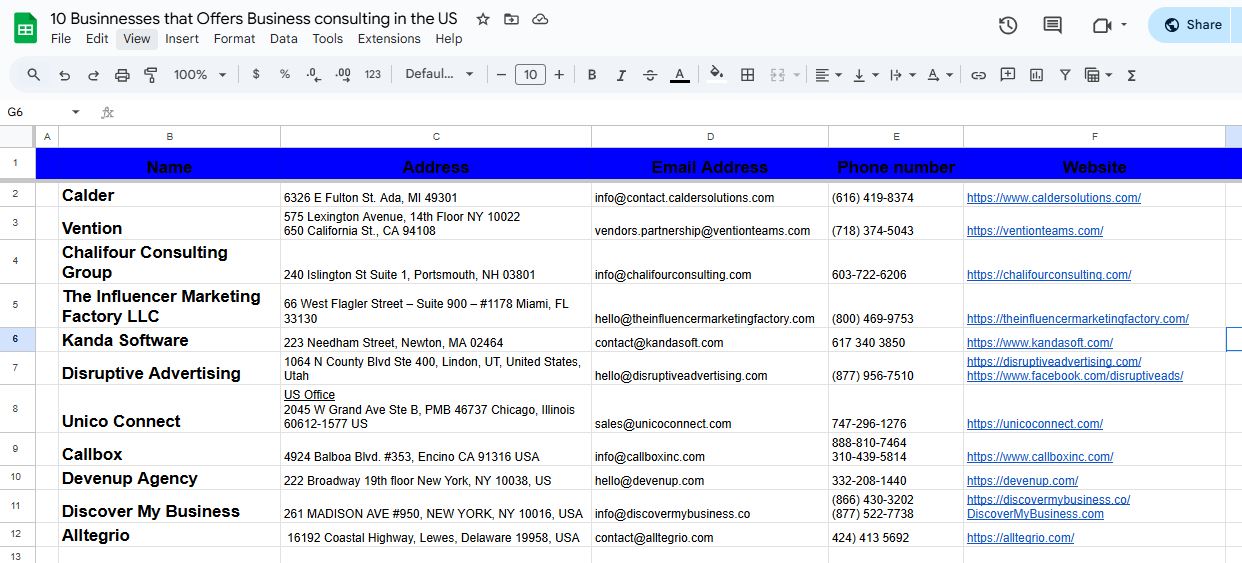Apply strikethrough formatting

point(650,75)
